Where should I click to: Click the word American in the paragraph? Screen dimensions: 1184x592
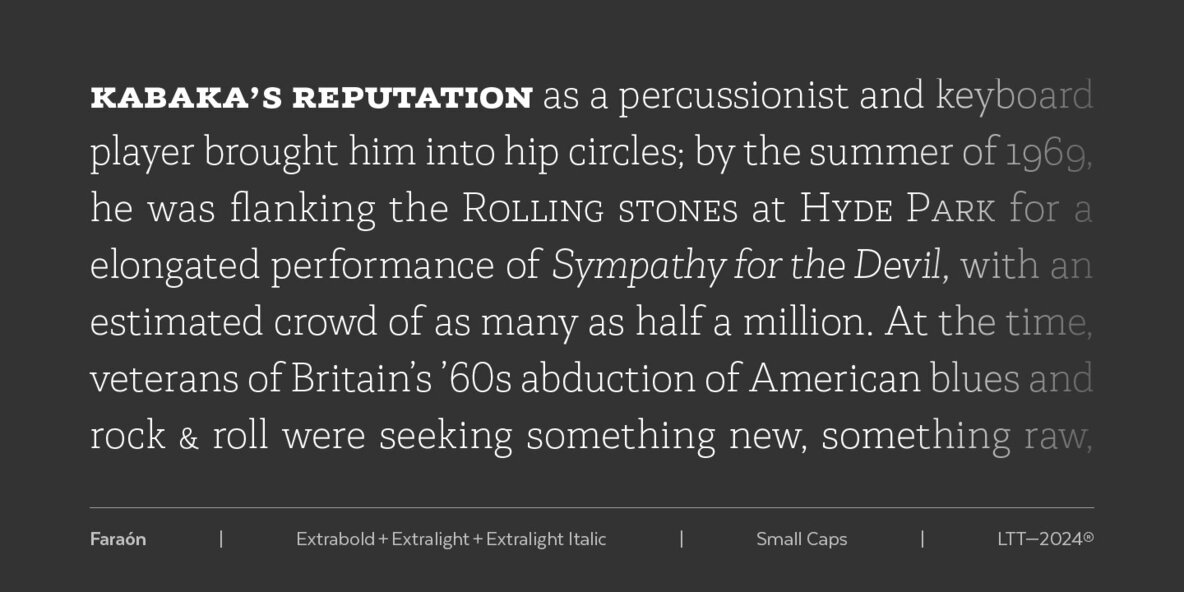coord(834,381)
